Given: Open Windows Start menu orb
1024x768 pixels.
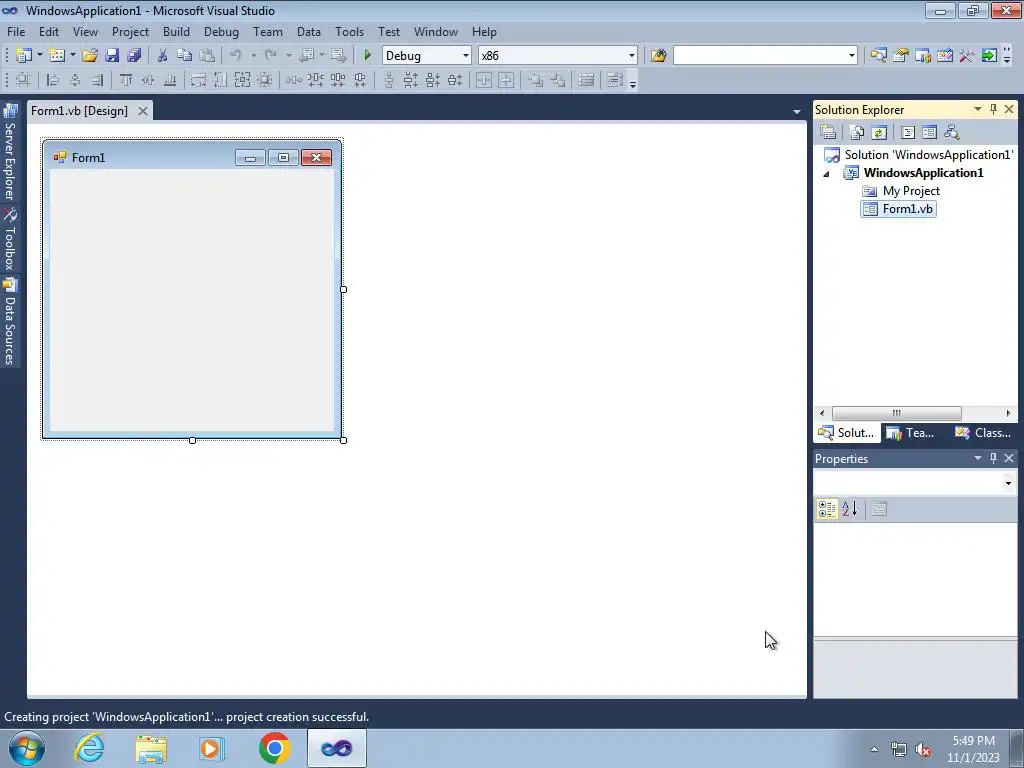Looking at the screenshot, I should tap(27, 748).
